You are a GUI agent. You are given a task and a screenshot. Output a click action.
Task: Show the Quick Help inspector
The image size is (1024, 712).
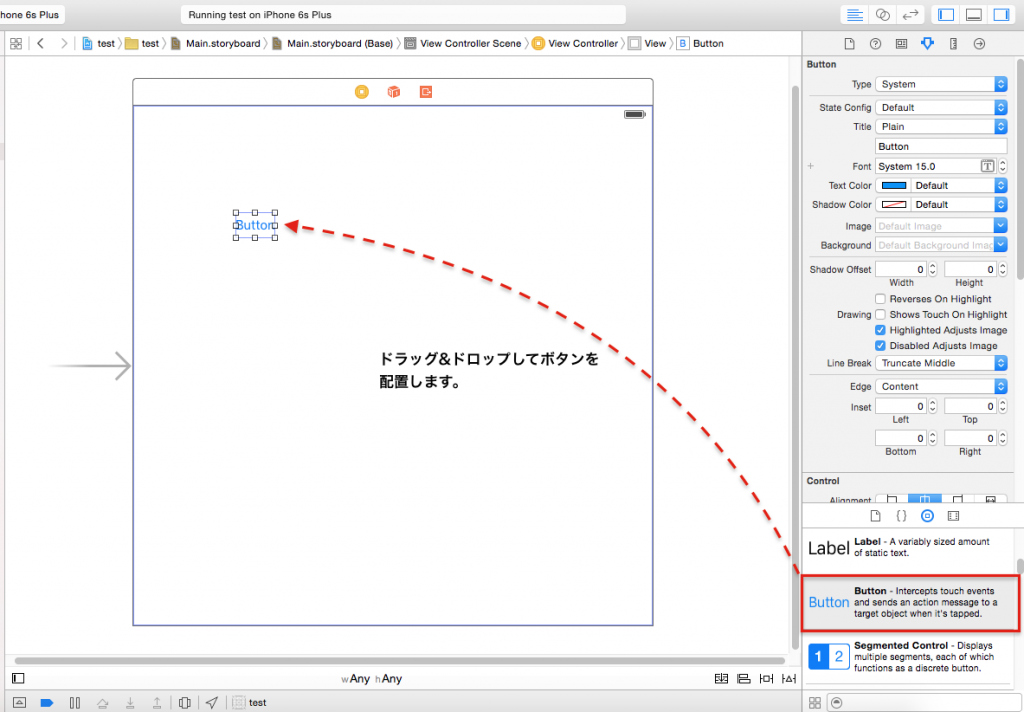pos(875,44)
